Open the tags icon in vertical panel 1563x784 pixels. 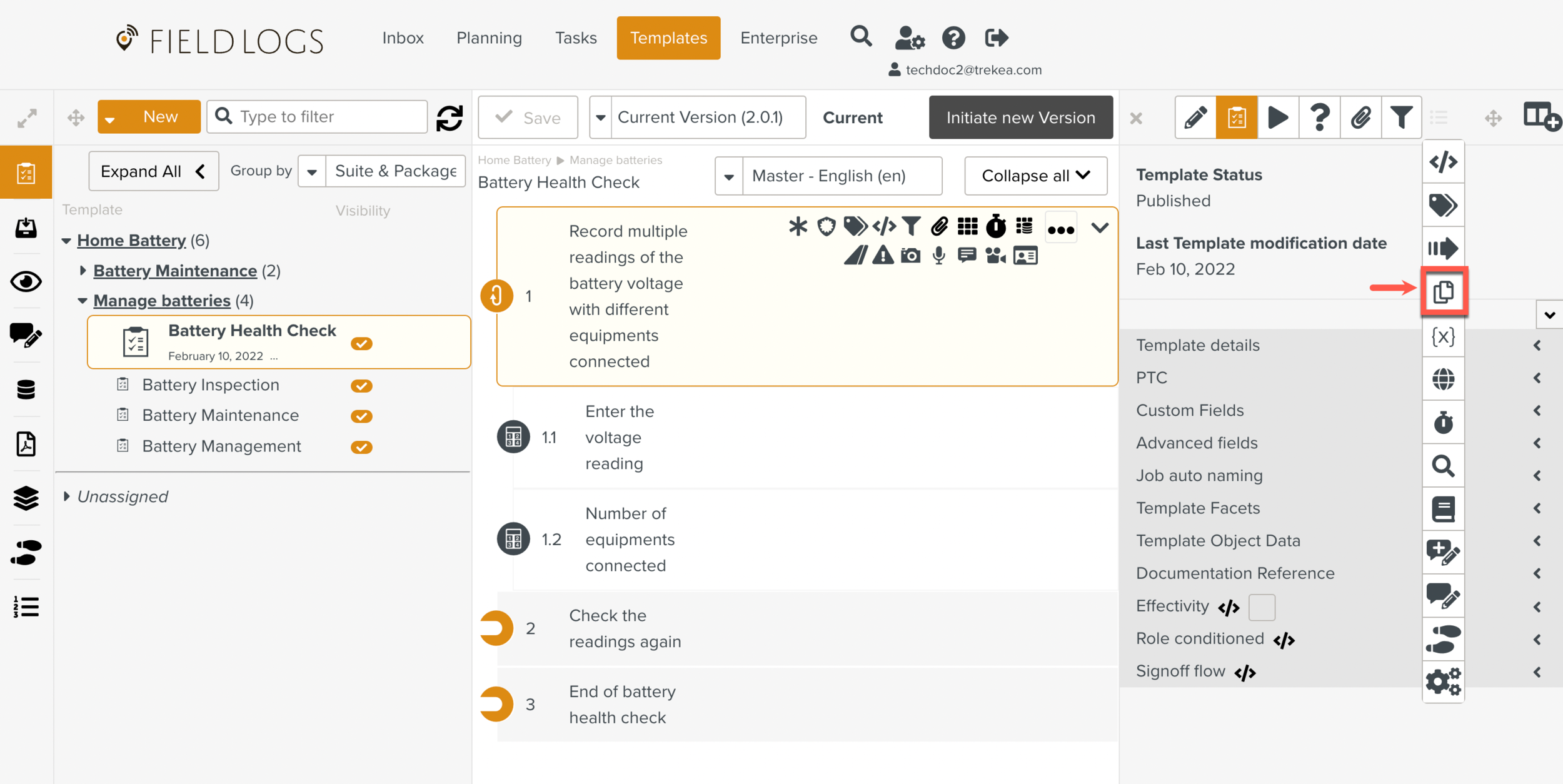coord(1443,205)
